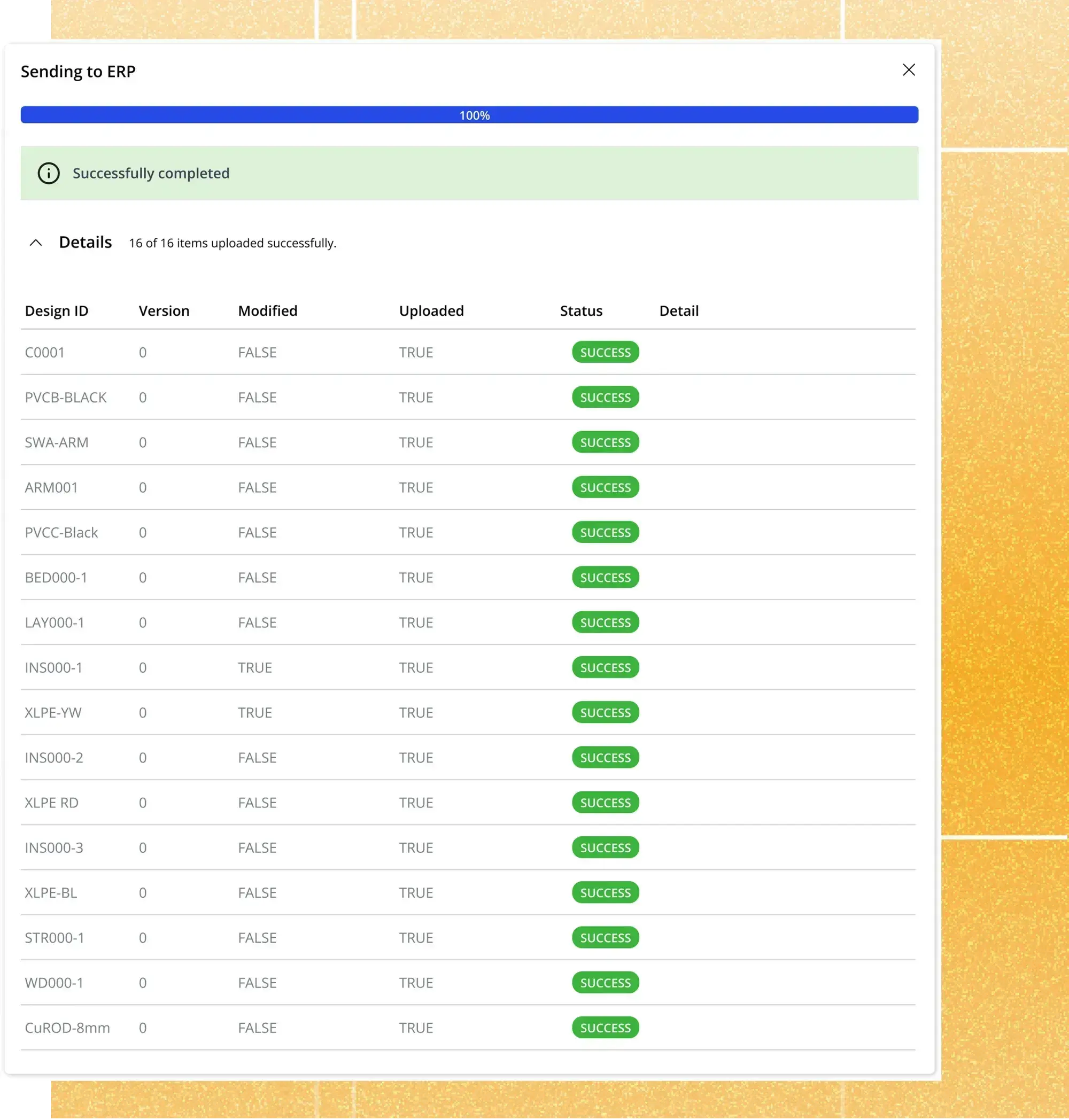Click the Details heading text
The width and height of the screenshot is (1069, 1120).
pyautogui.click(x=86, y=243)
